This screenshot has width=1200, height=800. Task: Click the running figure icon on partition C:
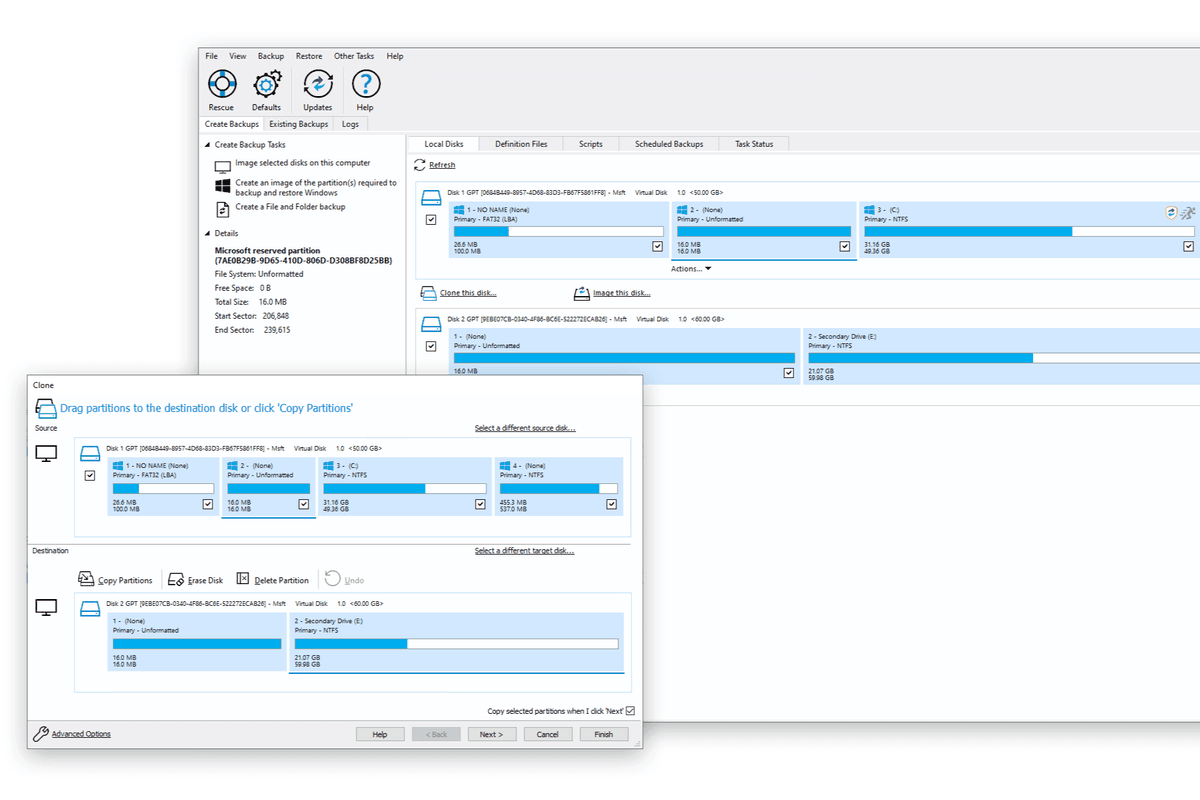1187,212
